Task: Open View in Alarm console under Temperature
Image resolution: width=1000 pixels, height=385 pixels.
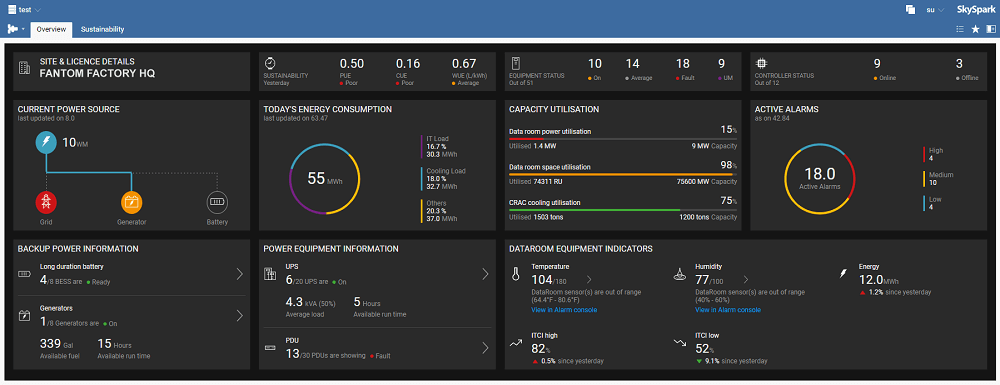Action: pos(564,310)
